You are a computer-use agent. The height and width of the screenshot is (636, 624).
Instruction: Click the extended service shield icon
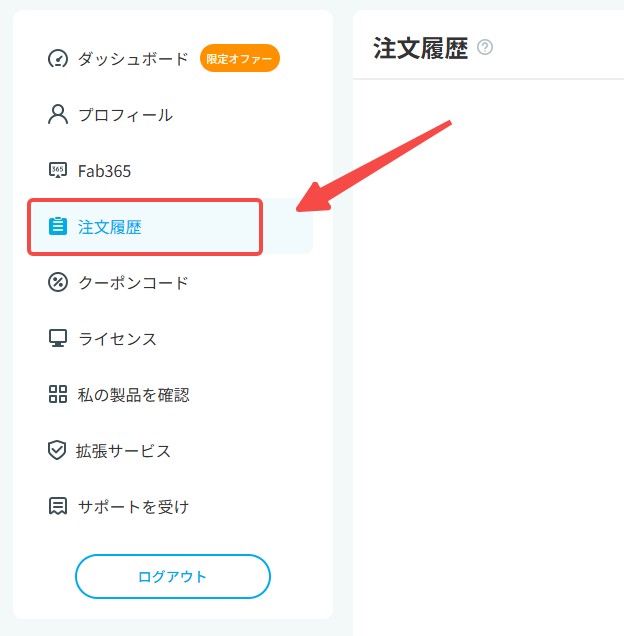(x=58, y=451)
